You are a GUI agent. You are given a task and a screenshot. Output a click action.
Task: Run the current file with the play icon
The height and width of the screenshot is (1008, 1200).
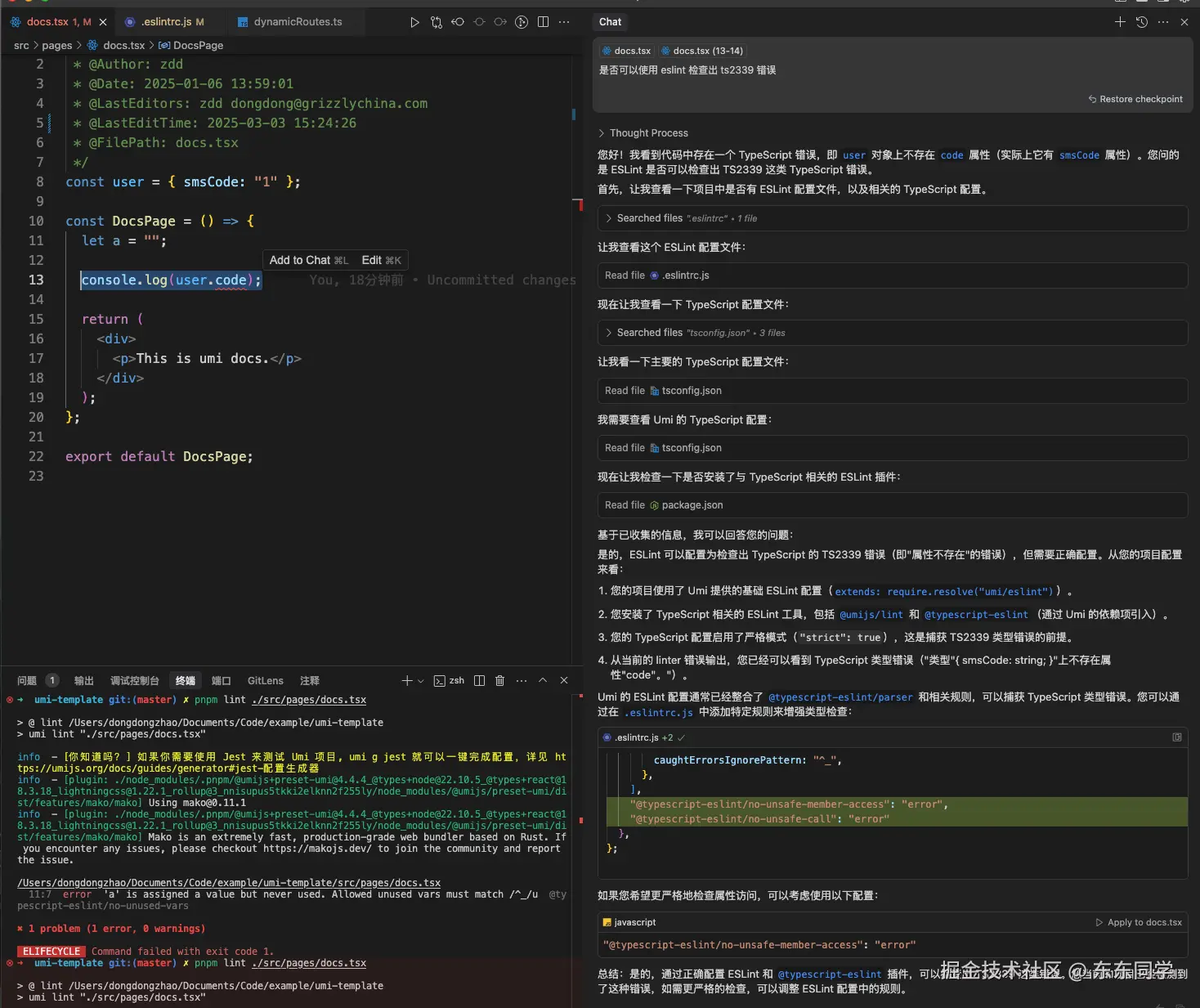(x=414, y=22)
